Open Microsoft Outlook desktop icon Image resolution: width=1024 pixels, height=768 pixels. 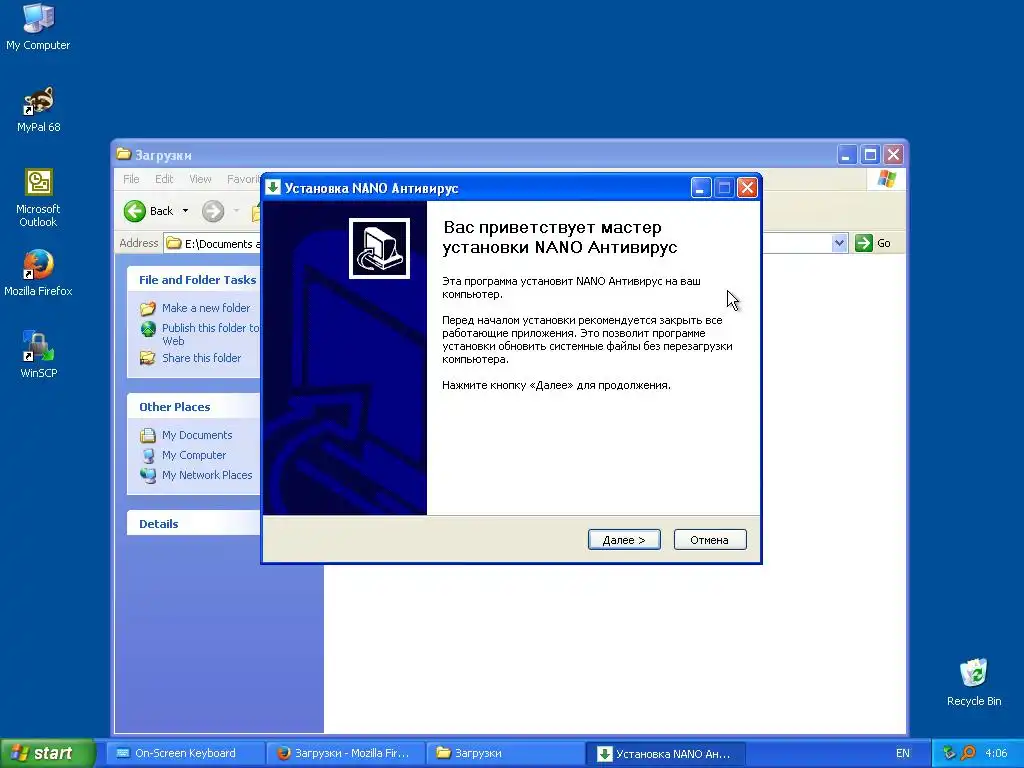(x=38, y=198)
